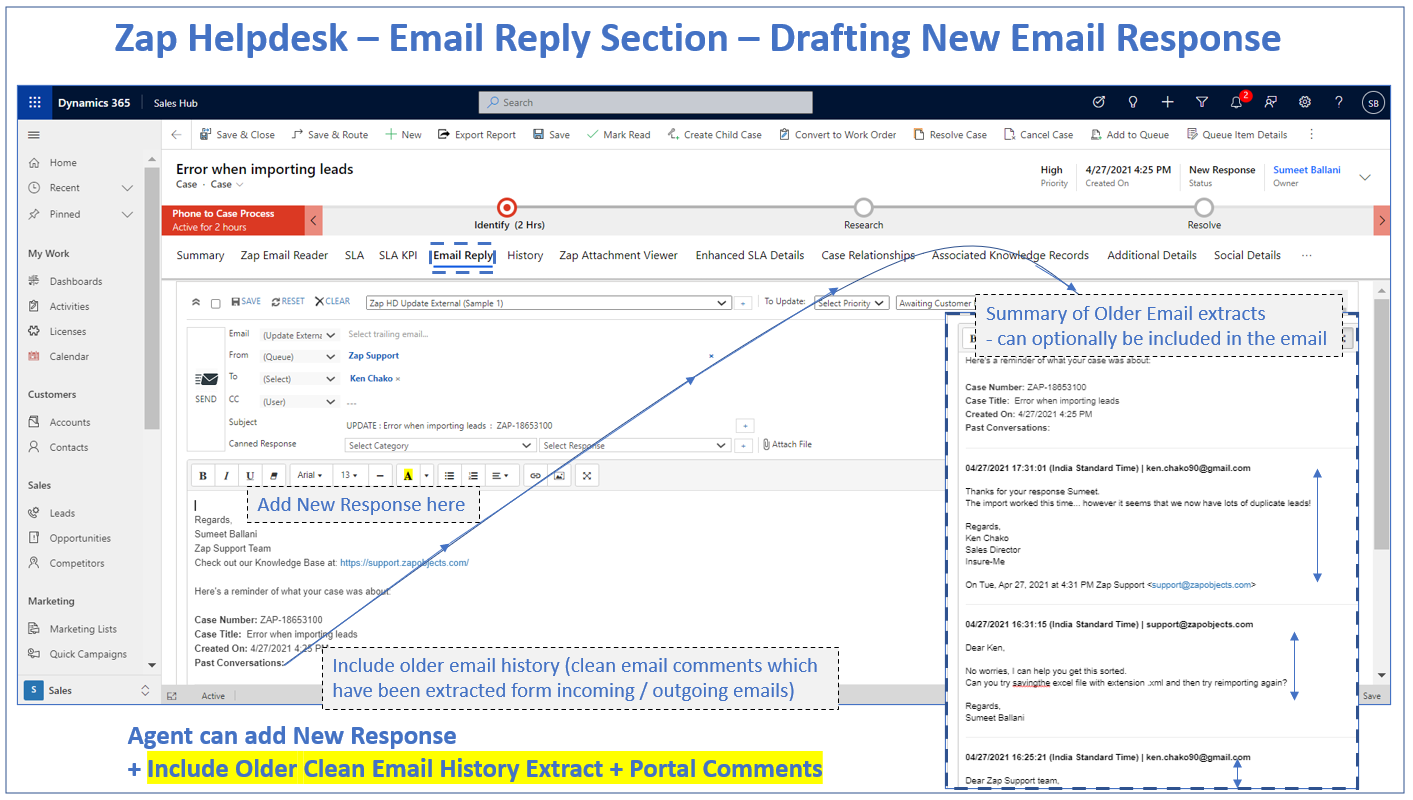This screenshot has height=800, width=1413.
Task: Switch to the Summary tab
Action: pos(200,255)
